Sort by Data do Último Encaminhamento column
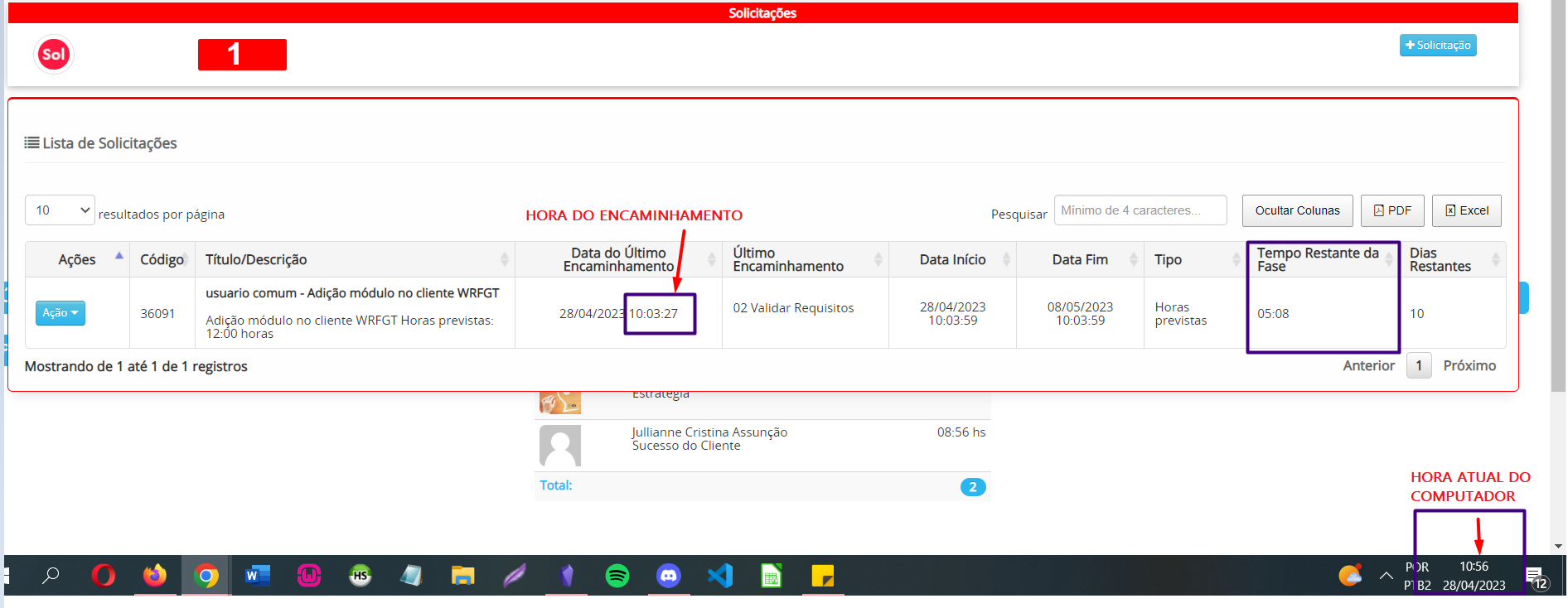1568x608 pixels. point(618,259)
